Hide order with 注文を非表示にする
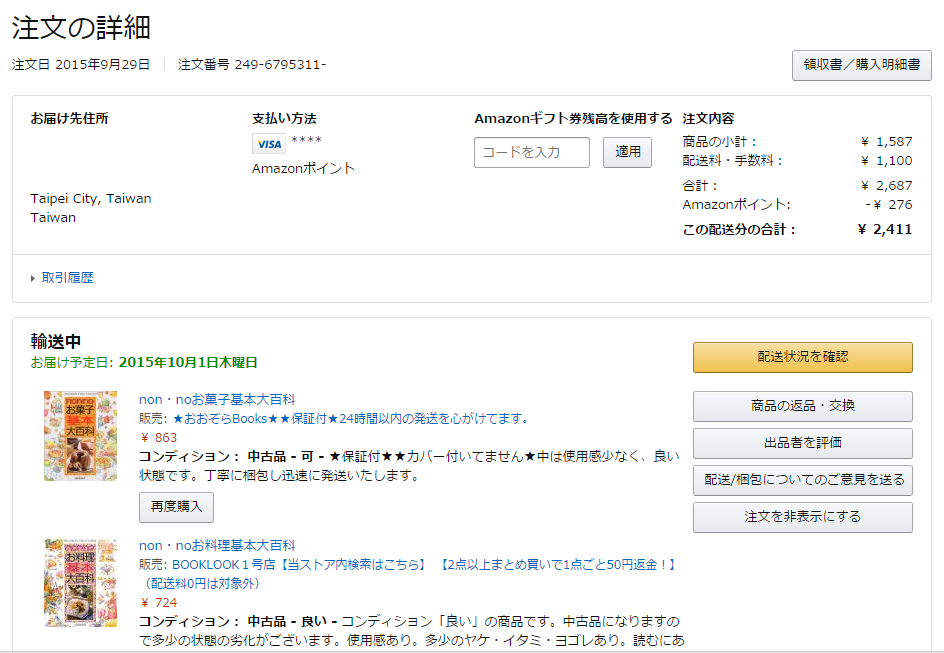The image size is (944, 653). (802, 517)
